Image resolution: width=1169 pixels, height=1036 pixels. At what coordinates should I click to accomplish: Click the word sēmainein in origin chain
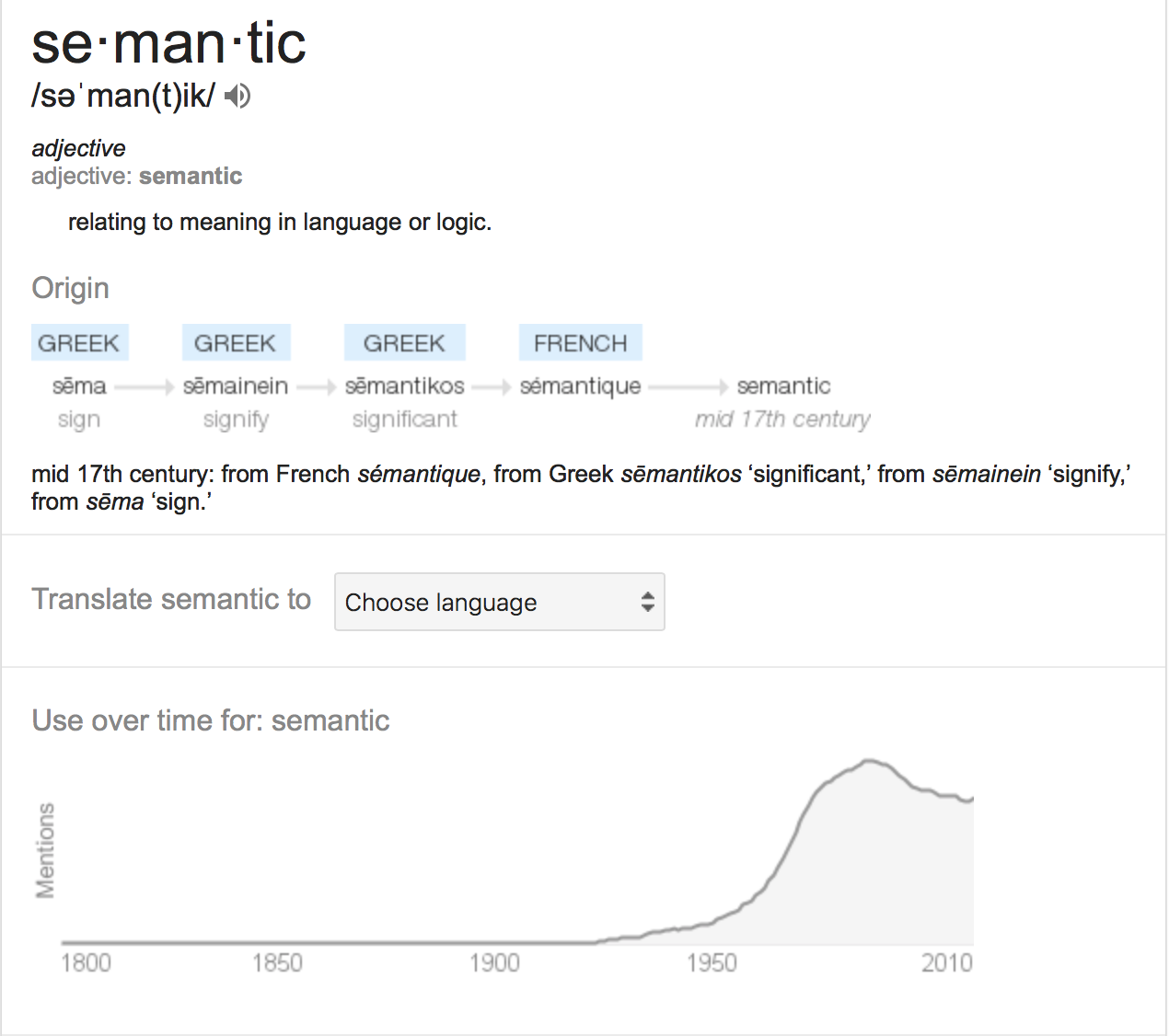click(236, 386)
